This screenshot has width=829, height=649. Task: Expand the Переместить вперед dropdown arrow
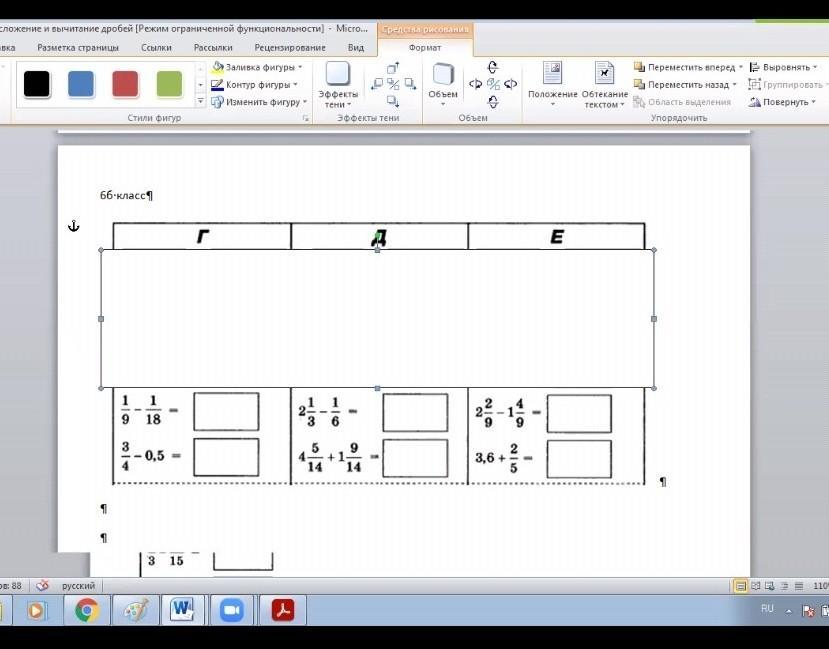pos(741,67)
